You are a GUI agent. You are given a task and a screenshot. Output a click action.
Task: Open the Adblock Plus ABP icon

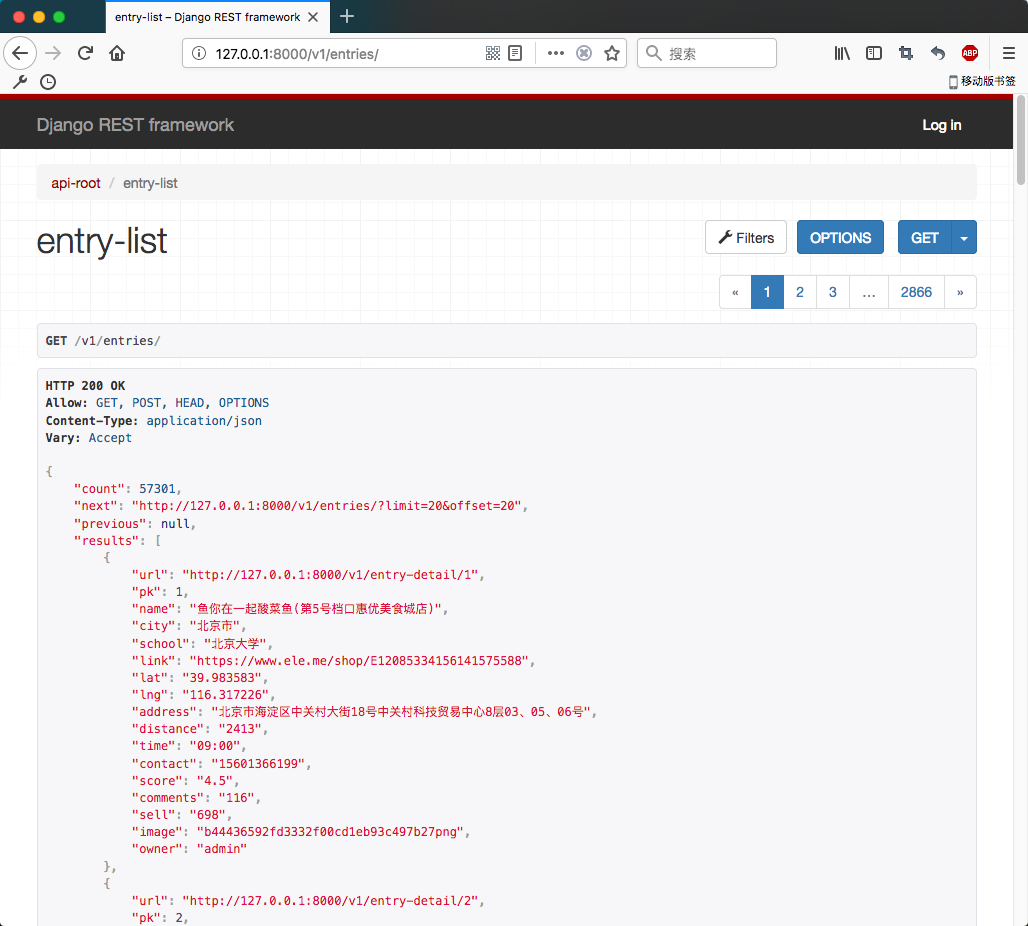(970, 53)
